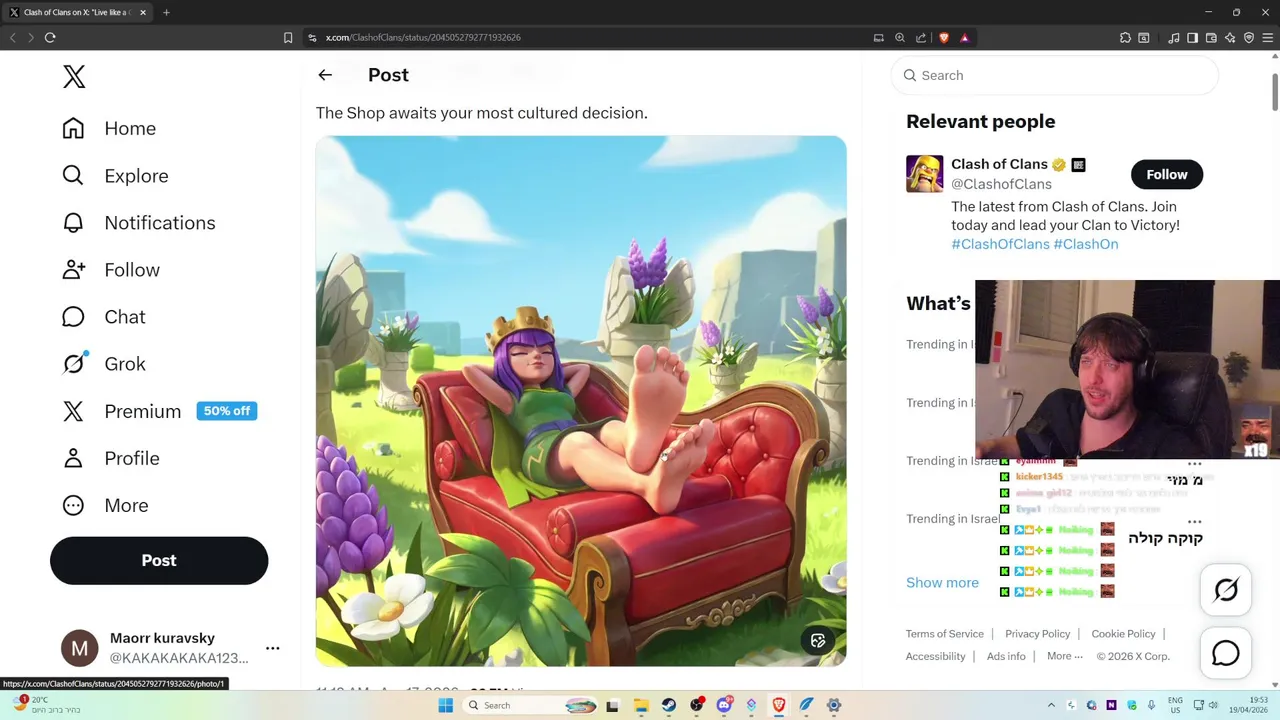Screen dimensions: 1280x720
Task: Open the new tab plus button
Action: coord(166,12)
